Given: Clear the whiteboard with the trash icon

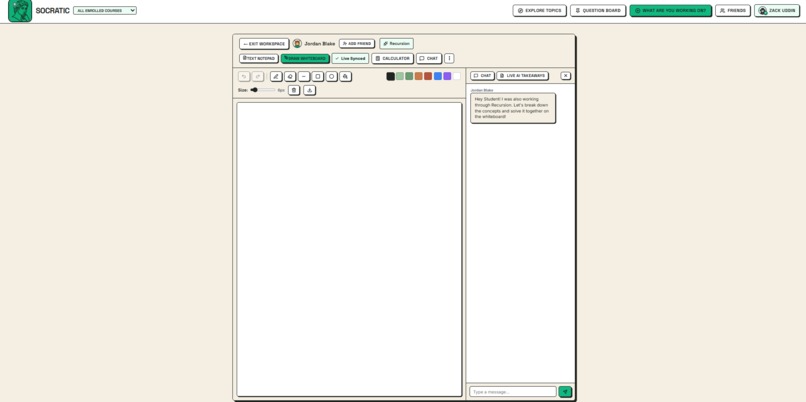Looking at the screenshot, I should coord(294,90).
